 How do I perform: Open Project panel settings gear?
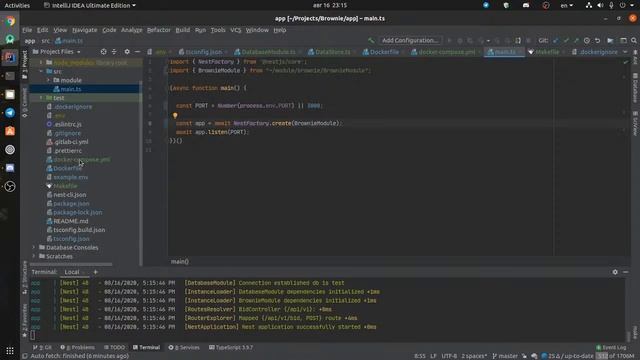(x=127, y=52)
